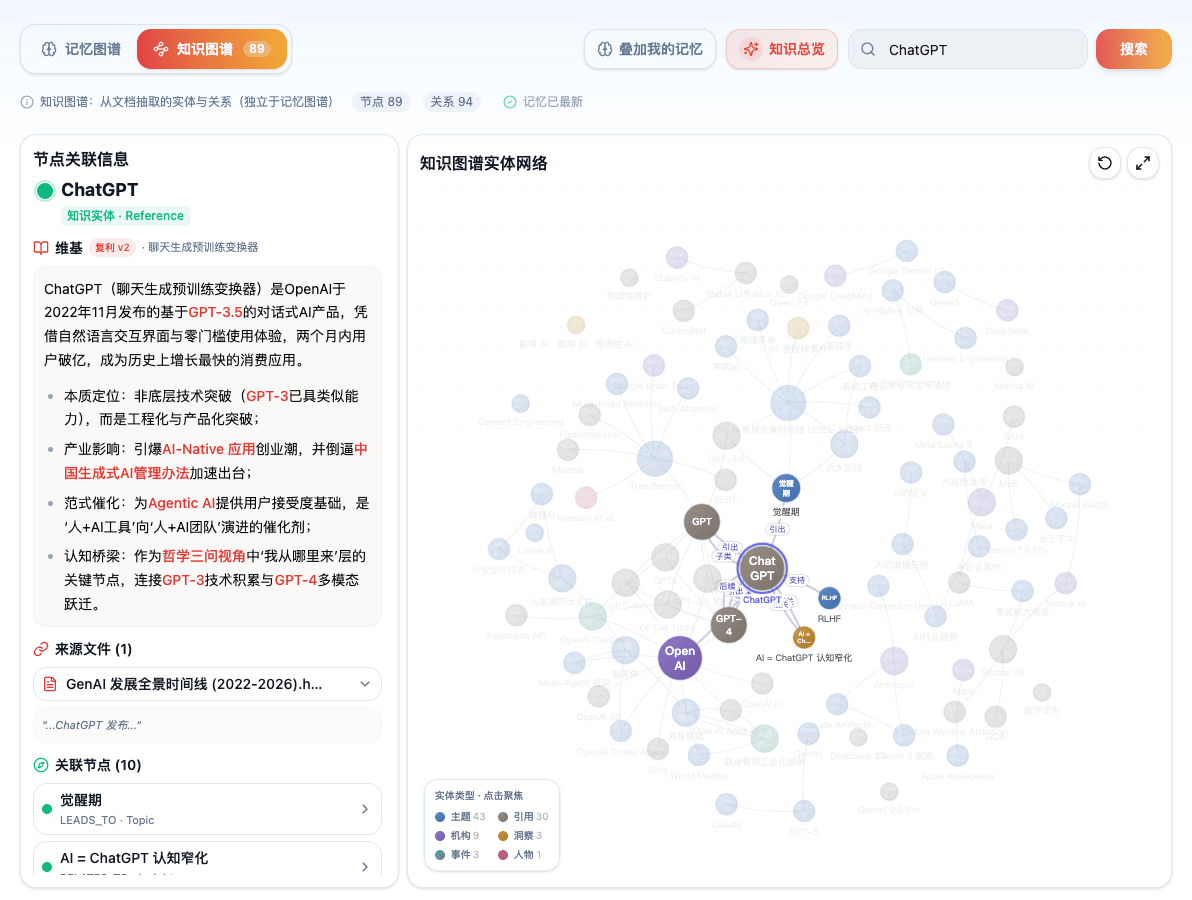Select the 知识图谱 tab
This screenshot has height=900, width=1192.
pyautogui.click(x=211, y=49)
